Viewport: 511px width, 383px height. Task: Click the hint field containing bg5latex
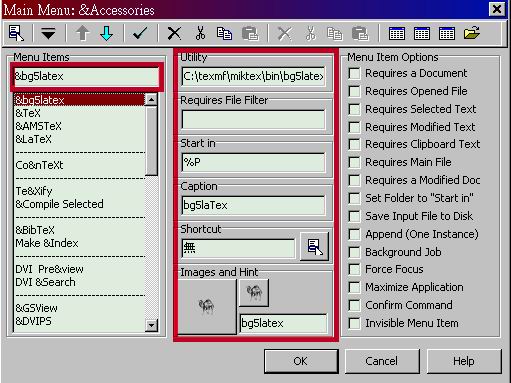tap(283, 323)
